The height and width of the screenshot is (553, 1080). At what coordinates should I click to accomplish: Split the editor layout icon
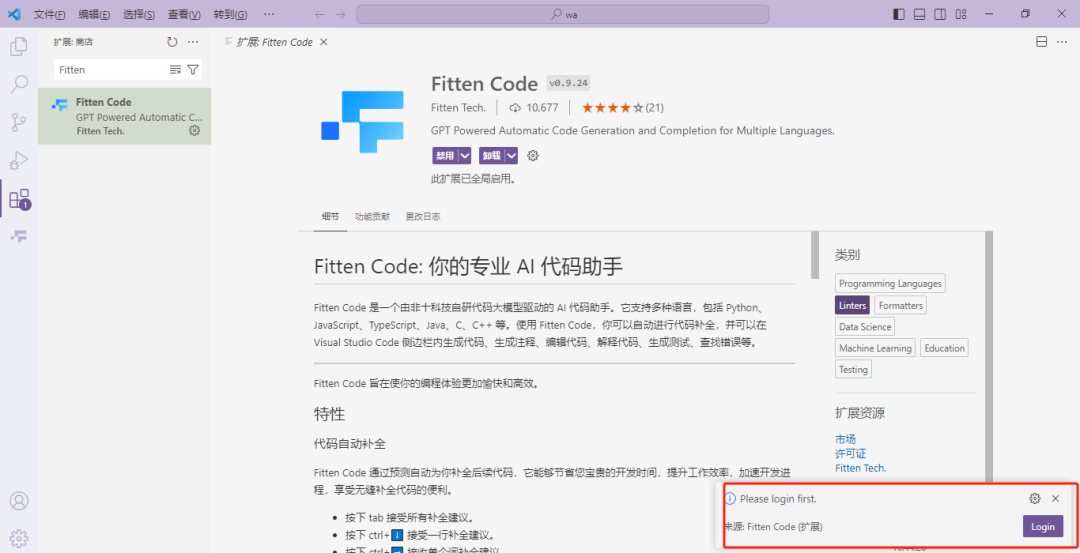coord(1041,42)
